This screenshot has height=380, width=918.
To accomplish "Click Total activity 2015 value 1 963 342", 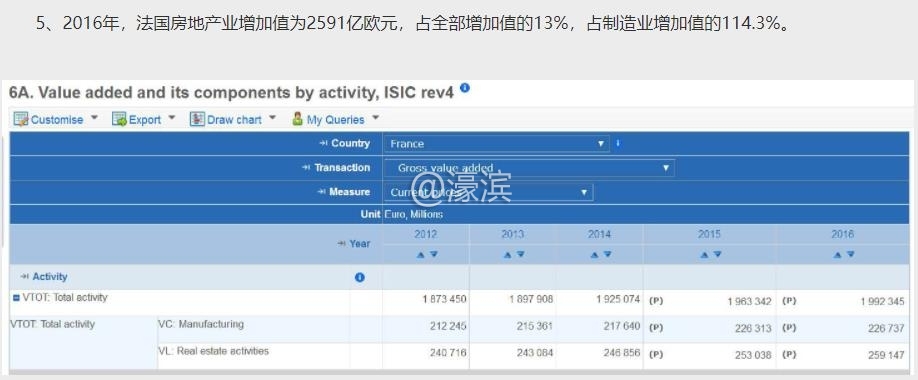I will click(x=749, y=302).
